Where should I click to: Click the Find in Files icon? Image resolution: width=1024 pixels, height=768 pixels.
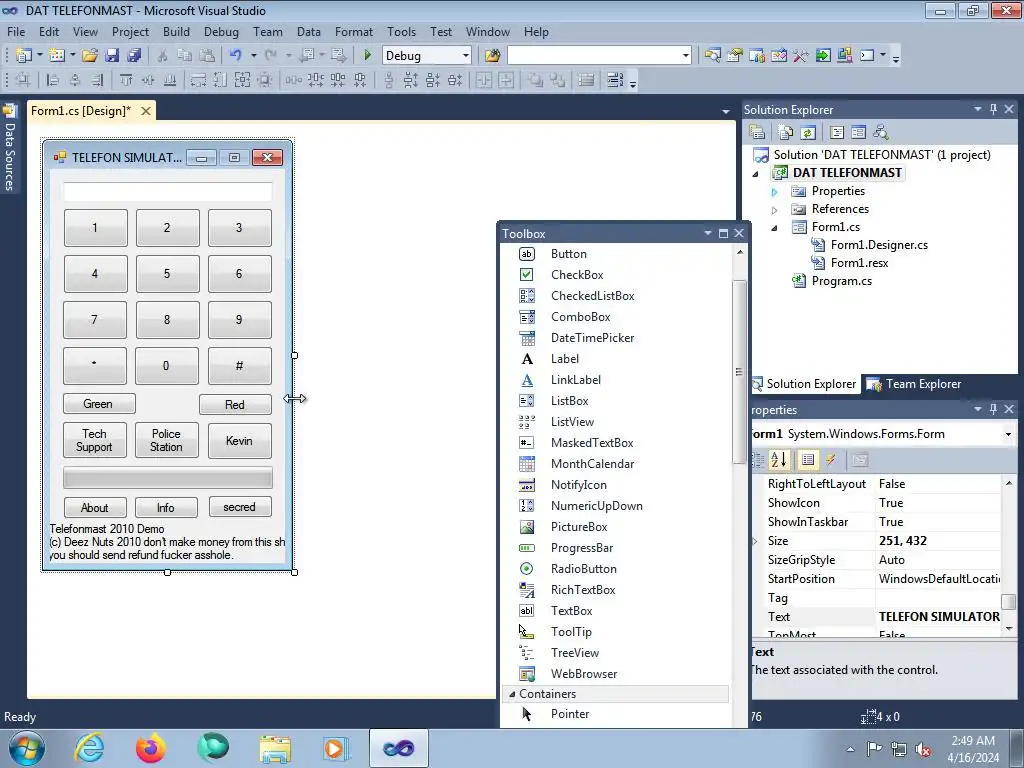coord(492,56)
